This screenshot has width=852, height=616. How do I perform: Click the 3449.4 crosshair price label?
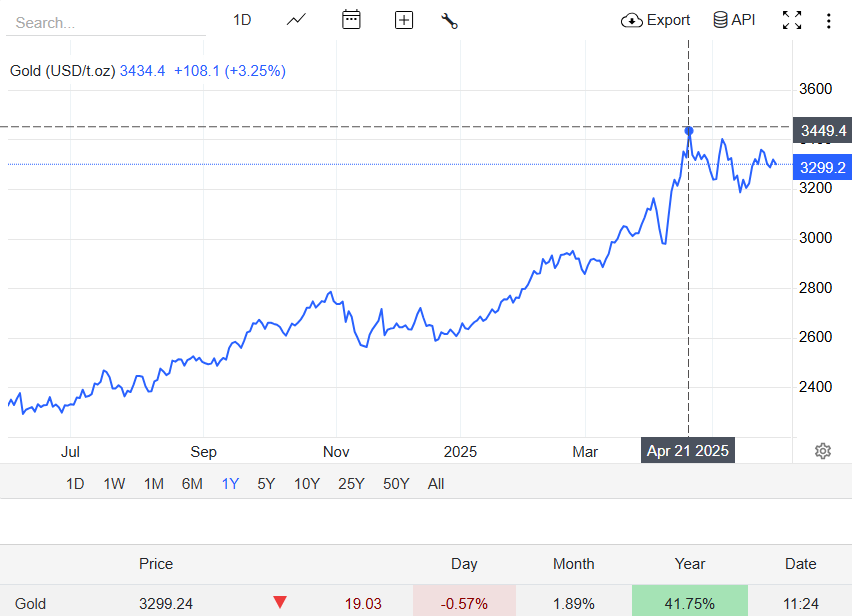click(x=823, y=130)
